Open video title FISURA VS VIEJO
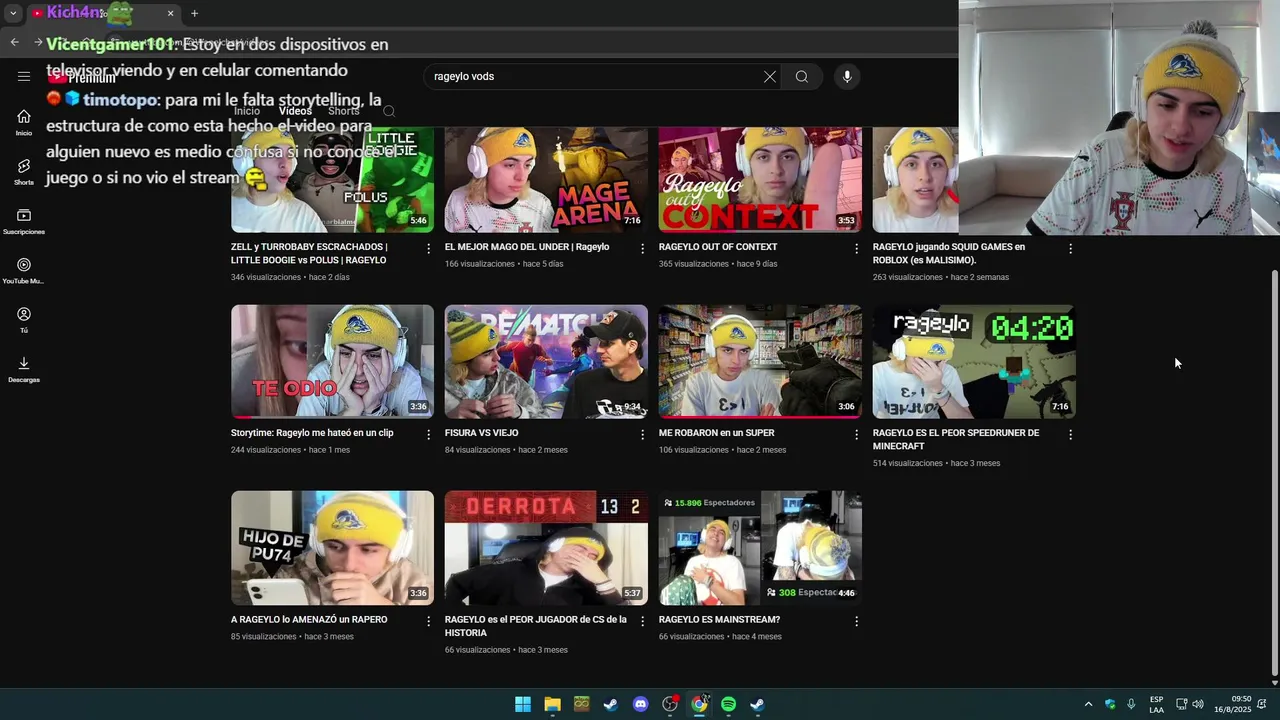 (x=481, y=433)
